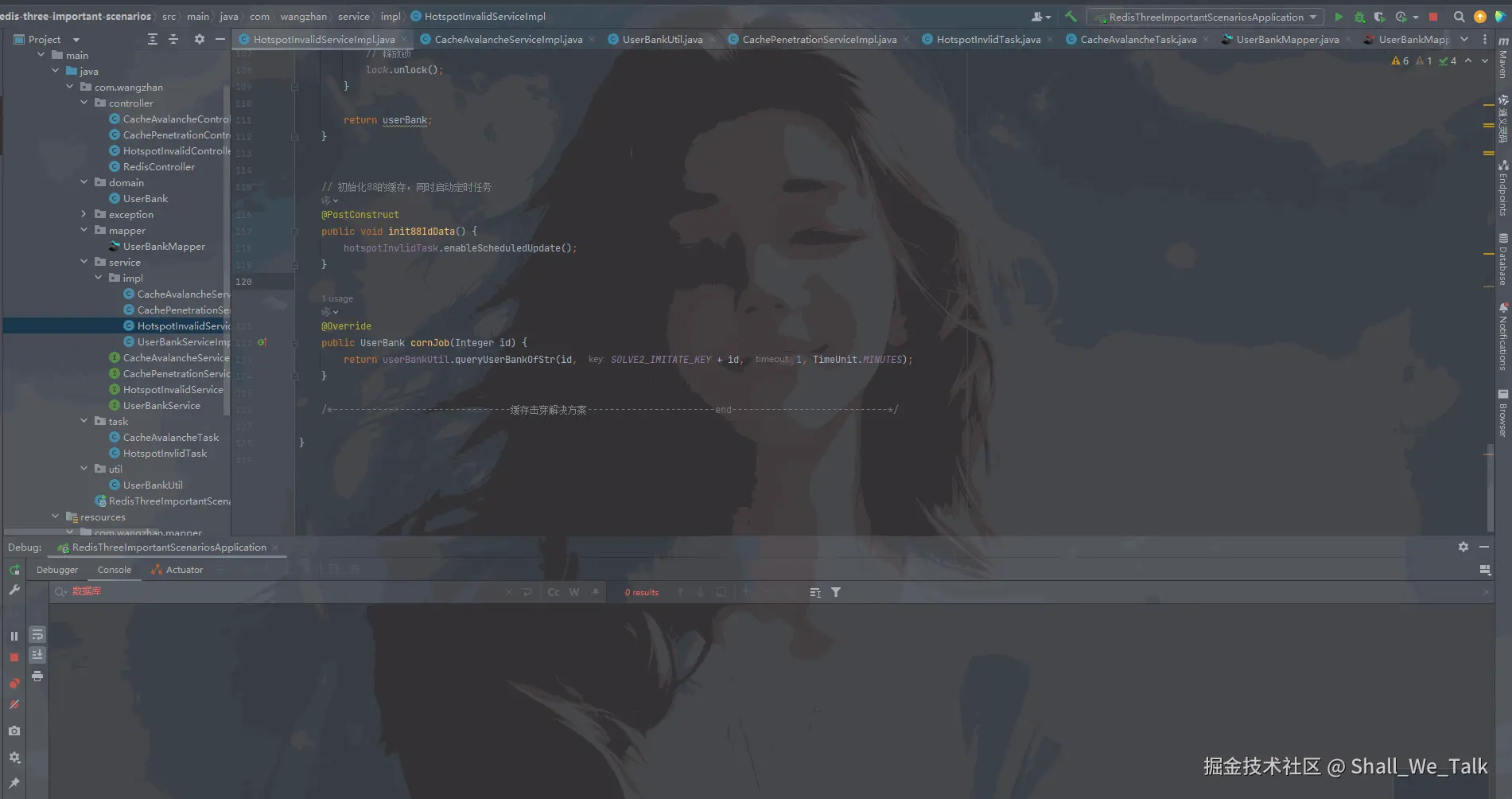Open Search Everywhere magnifier icon
The height and width of the screenshot is (799, 1512).
pyautogui.click(x=1459, y=17)
